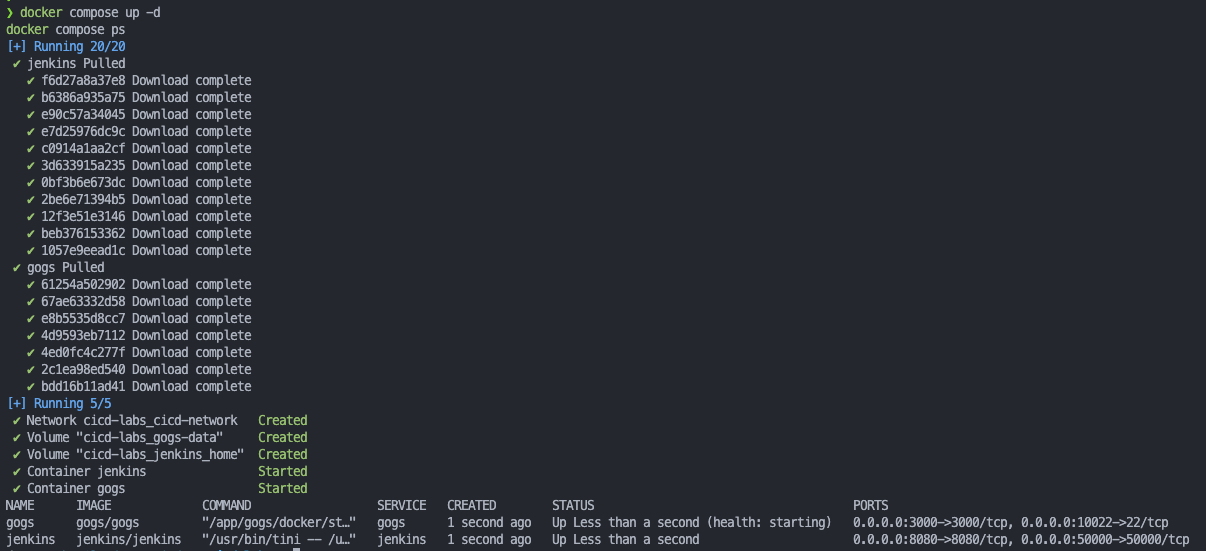Click 'Started' status of Container gogs

pos(283,488)
